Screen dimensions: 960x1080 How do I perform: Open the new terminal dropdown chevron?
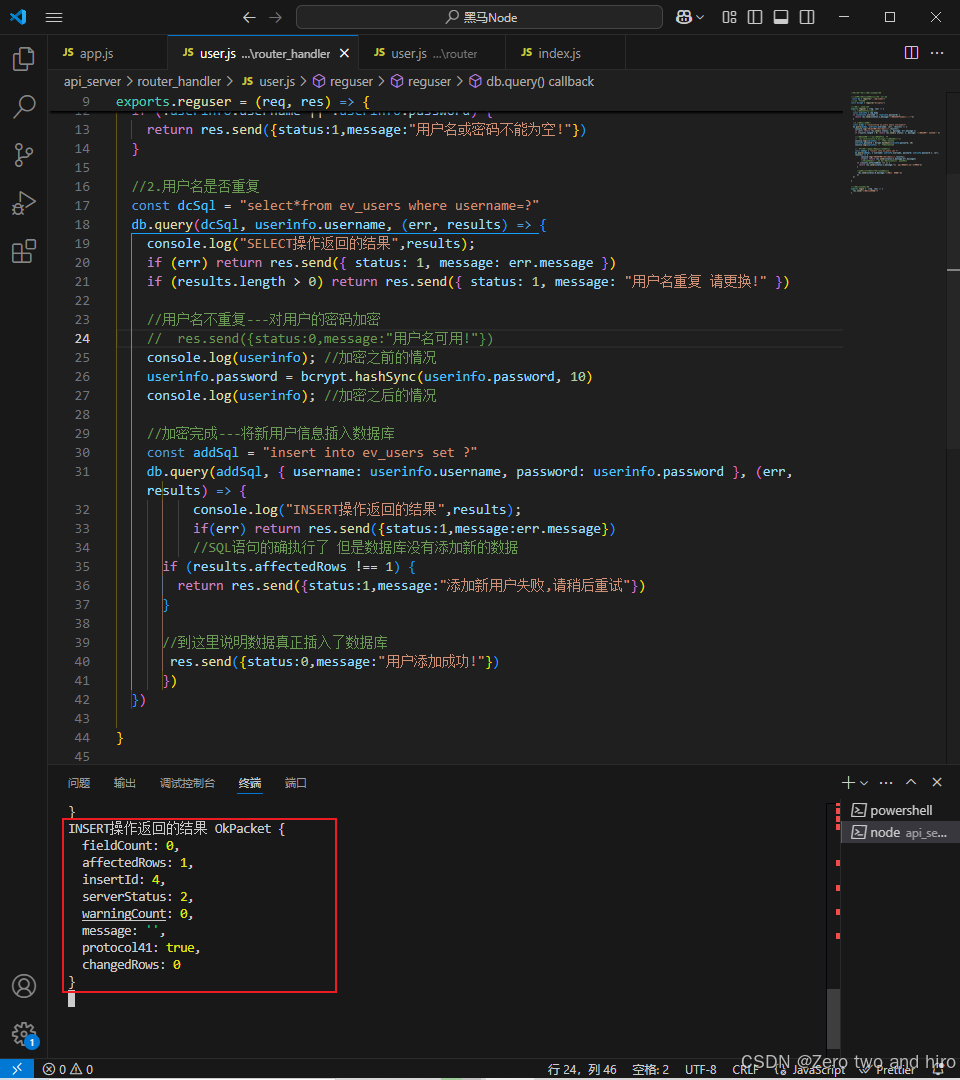click(863, 782)
